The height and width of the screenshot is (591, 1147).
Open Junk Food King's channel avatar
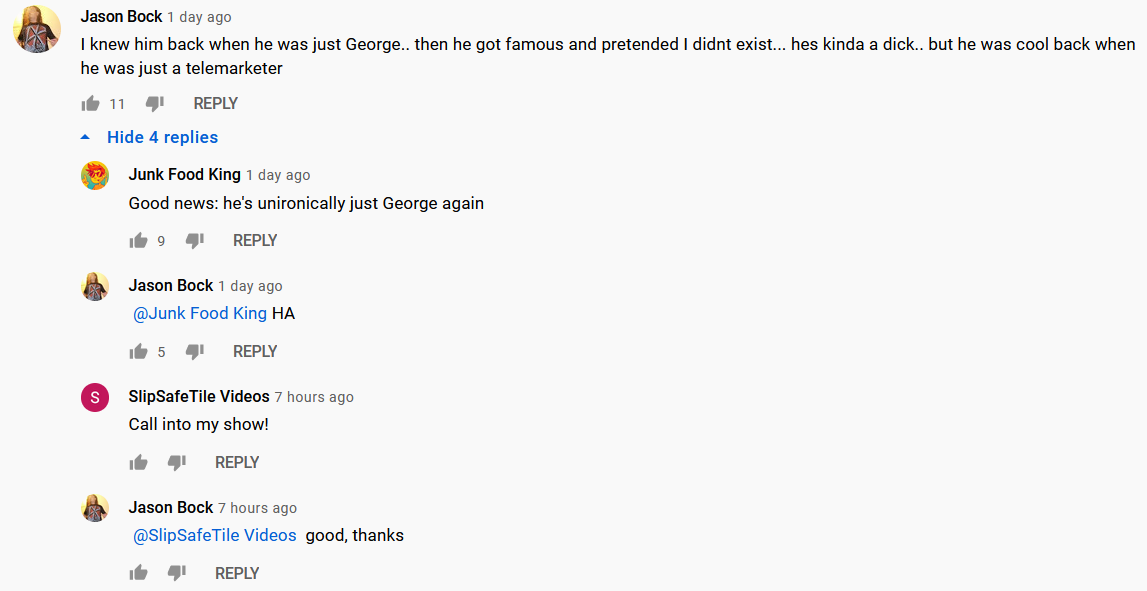(x=95, y=176)
